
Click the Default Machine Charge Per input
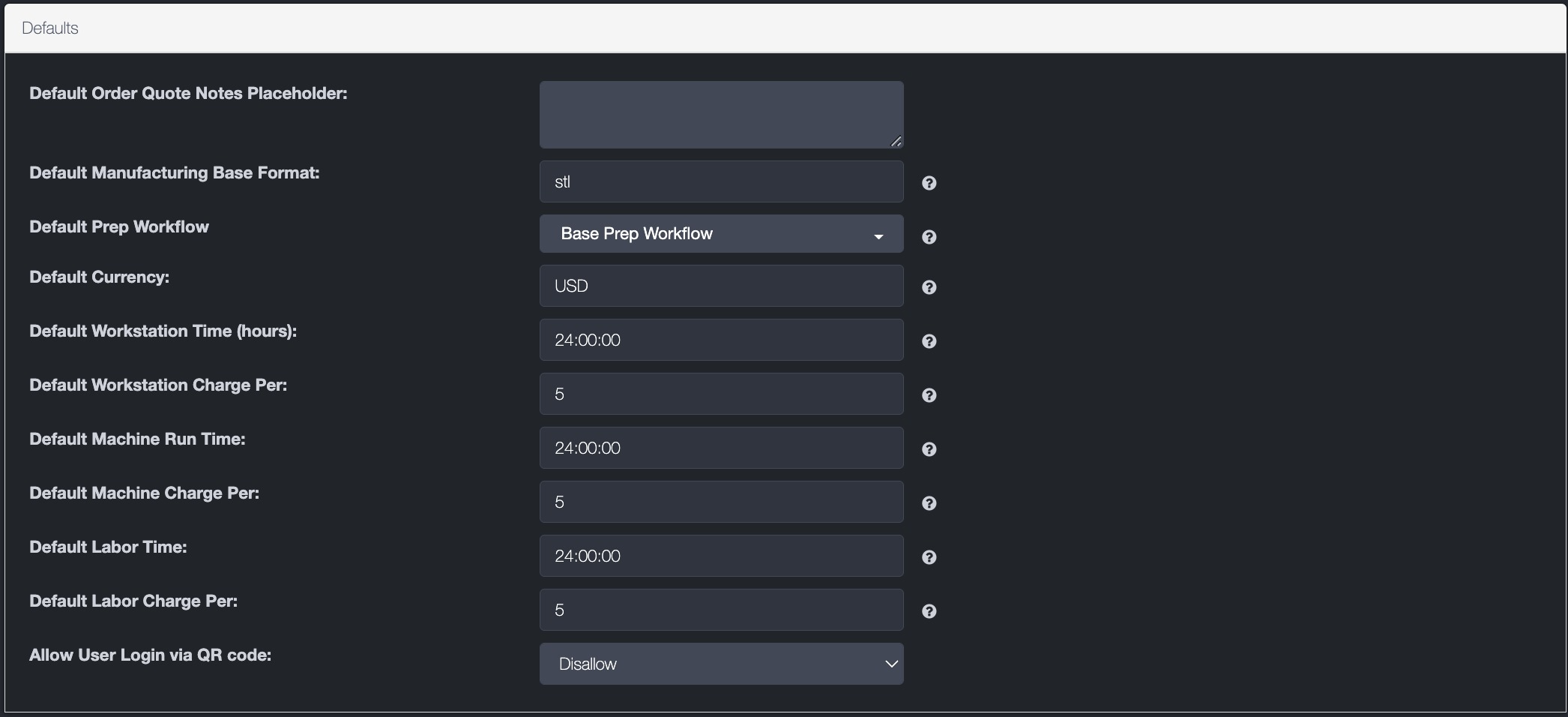point(720,502)
